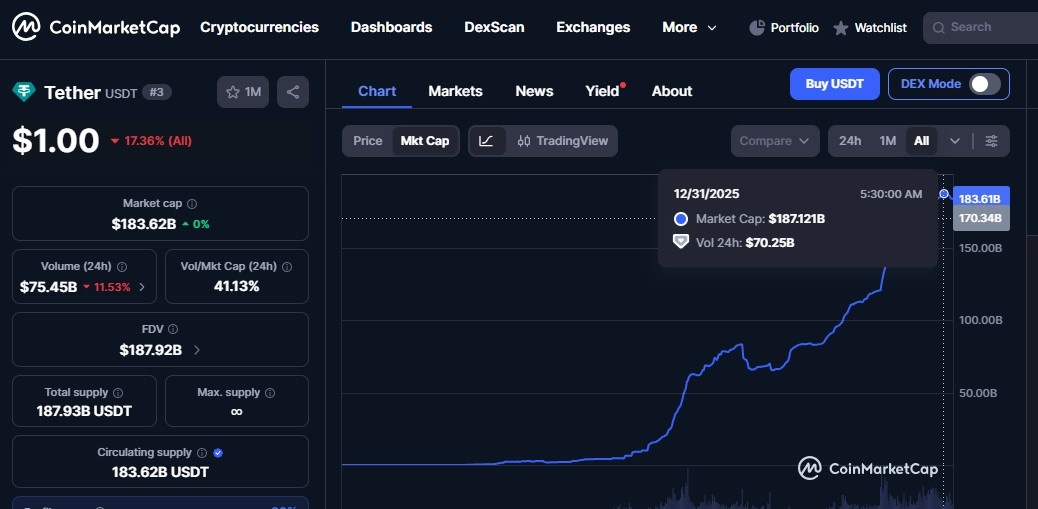Expand the More menu

click(x=689, y=27)
